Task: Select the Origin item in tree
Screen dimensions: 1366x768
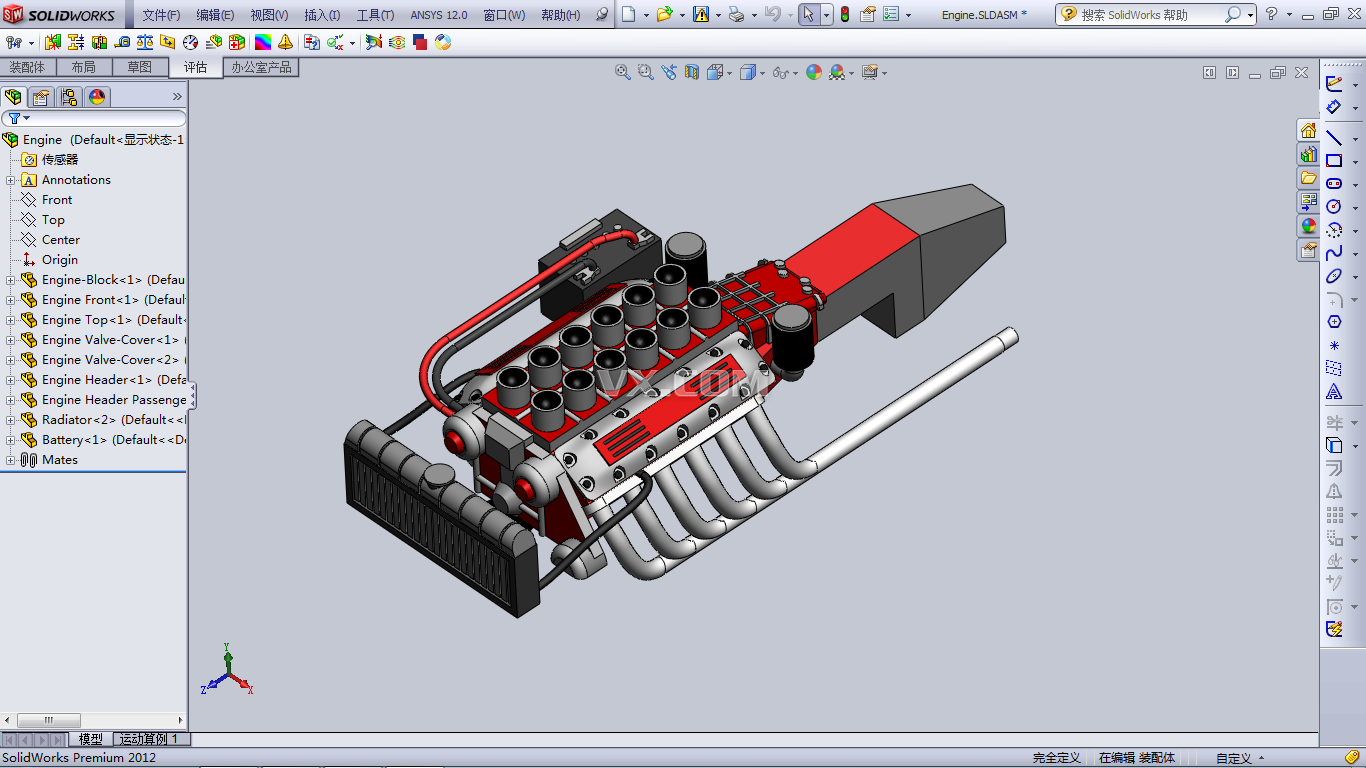Action: pyautogui.click(x=60, y=260)
